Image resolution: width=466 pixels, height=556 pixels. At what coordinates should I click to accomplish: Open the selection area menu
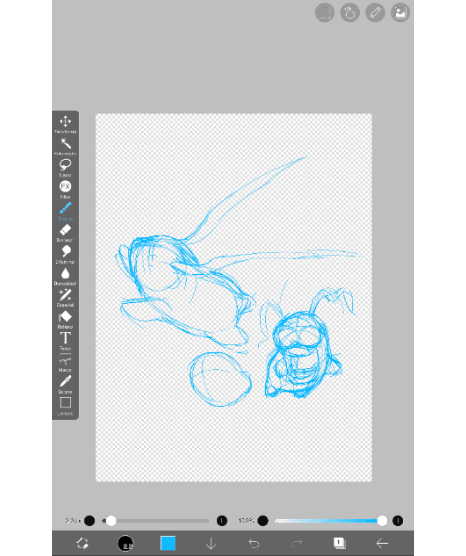coord(324,13)
